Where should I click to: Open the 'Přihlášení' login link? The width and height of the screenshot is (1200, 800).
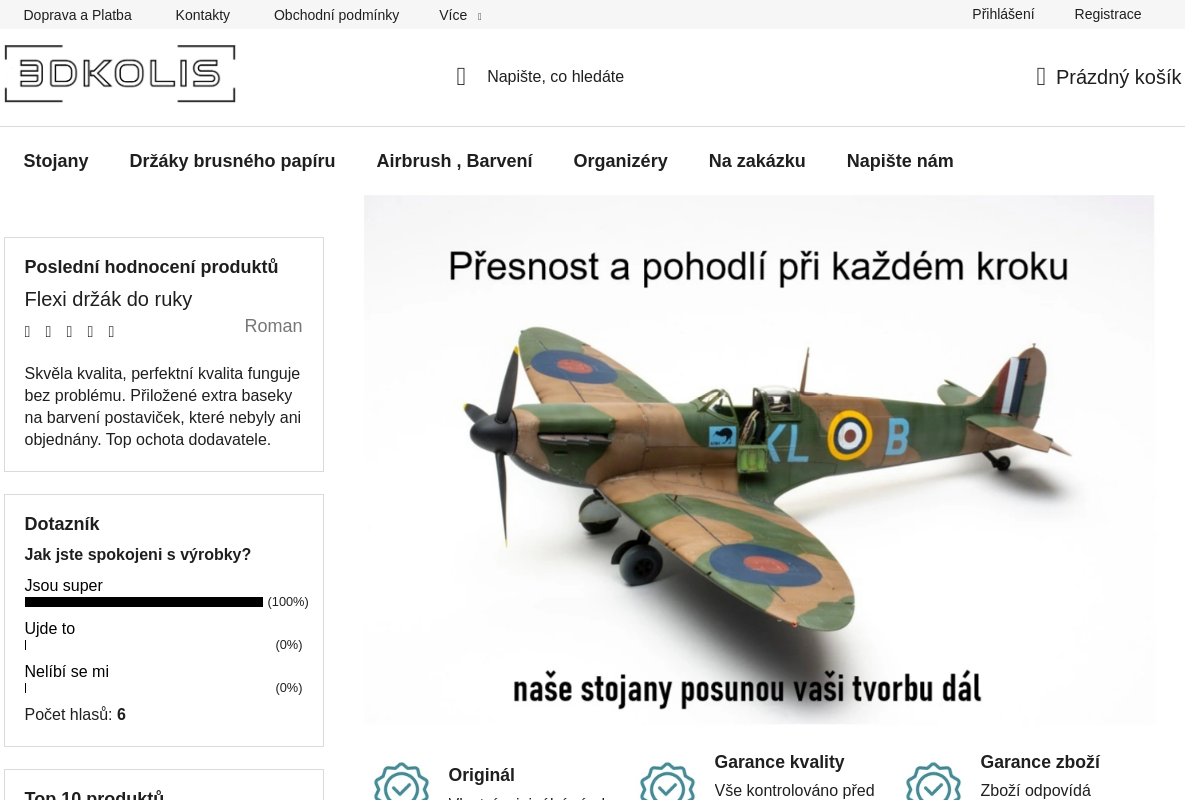point(1003,14)
